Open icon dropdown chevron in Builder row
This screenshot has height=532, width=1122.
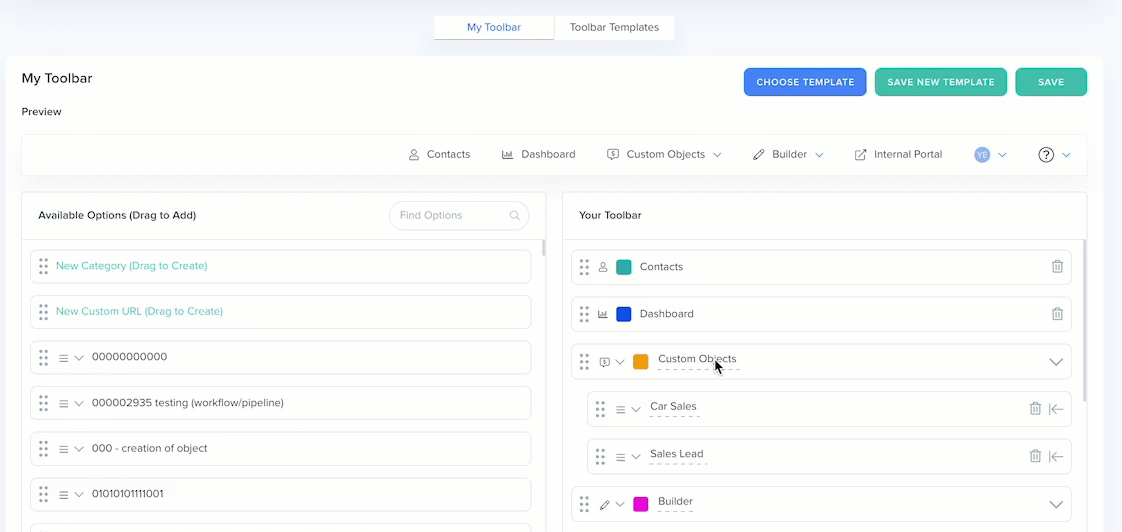pos(620,504)
